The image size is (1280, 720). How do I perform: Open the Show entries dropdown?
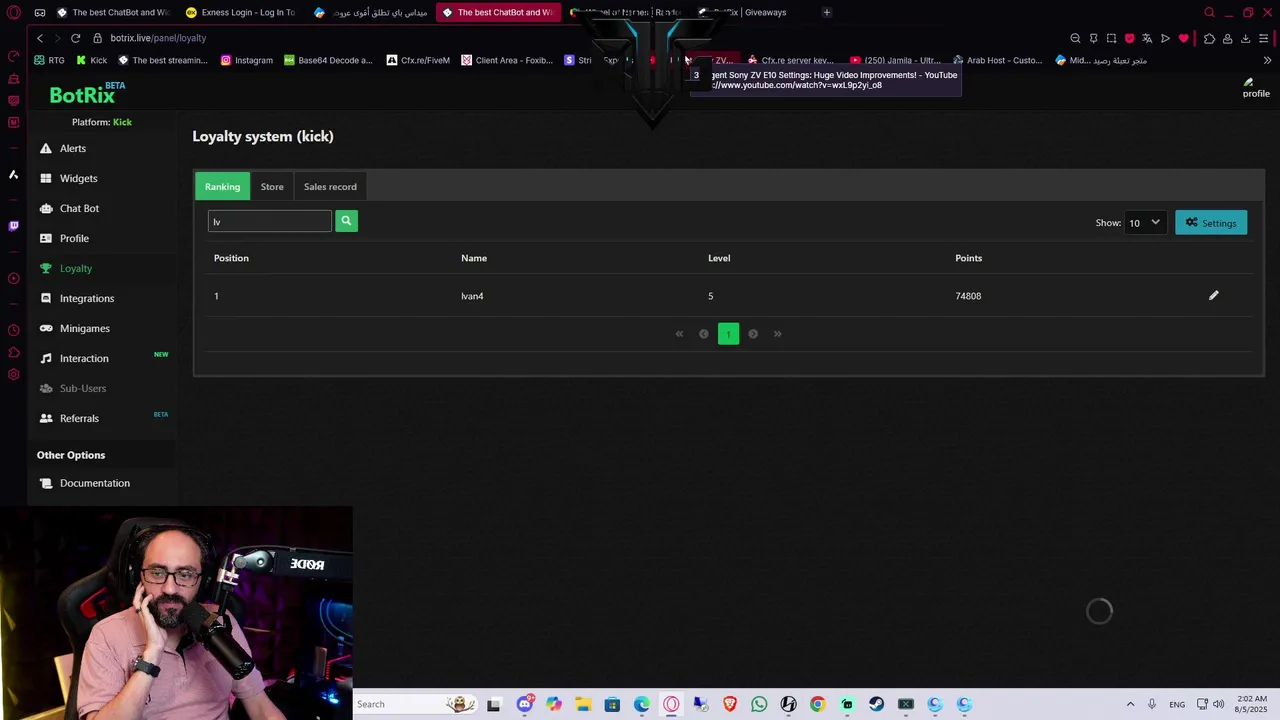point(1145,223)
